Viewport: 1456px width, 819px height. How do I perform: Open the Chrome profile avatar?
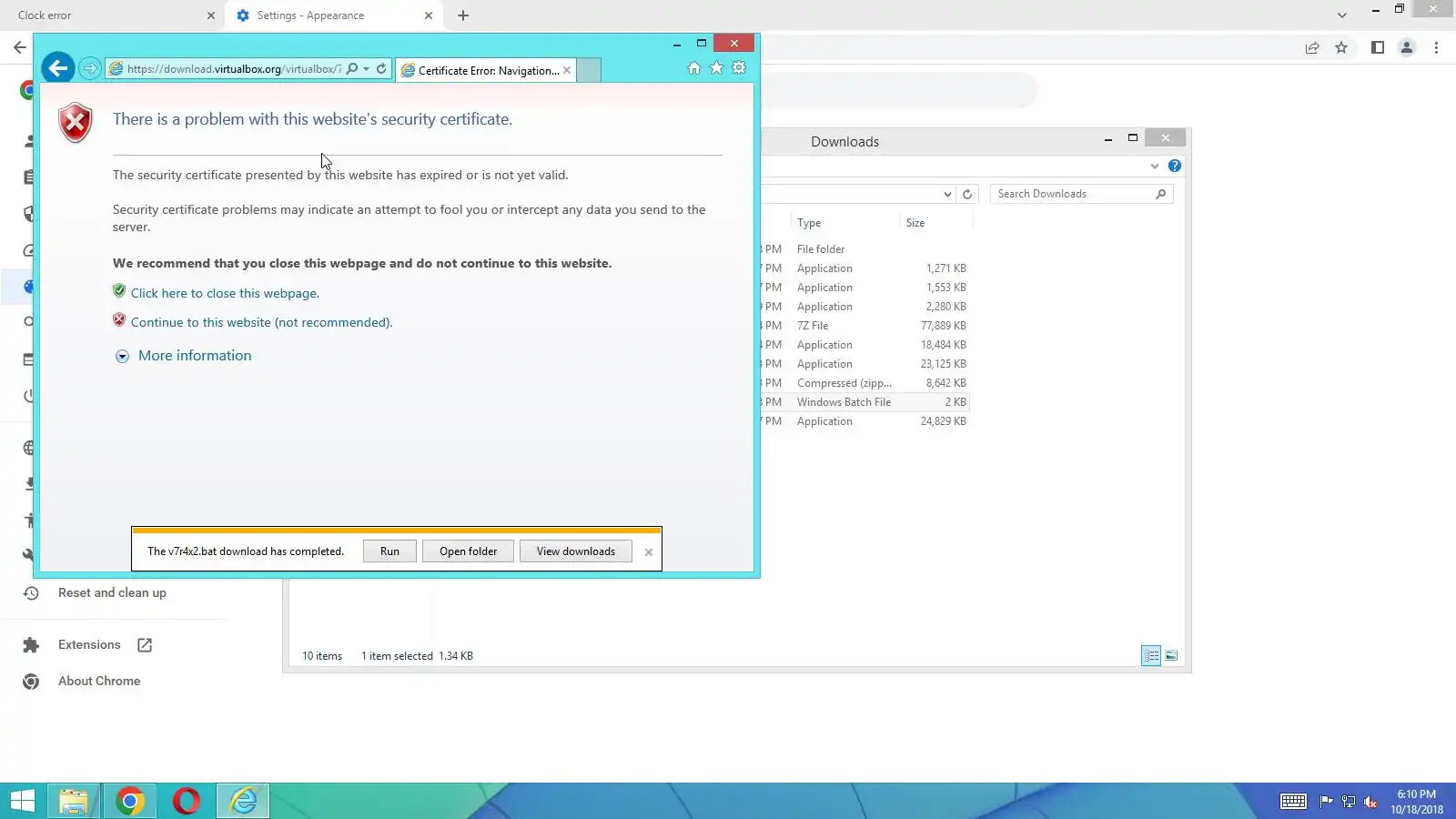coord(1407,47)
